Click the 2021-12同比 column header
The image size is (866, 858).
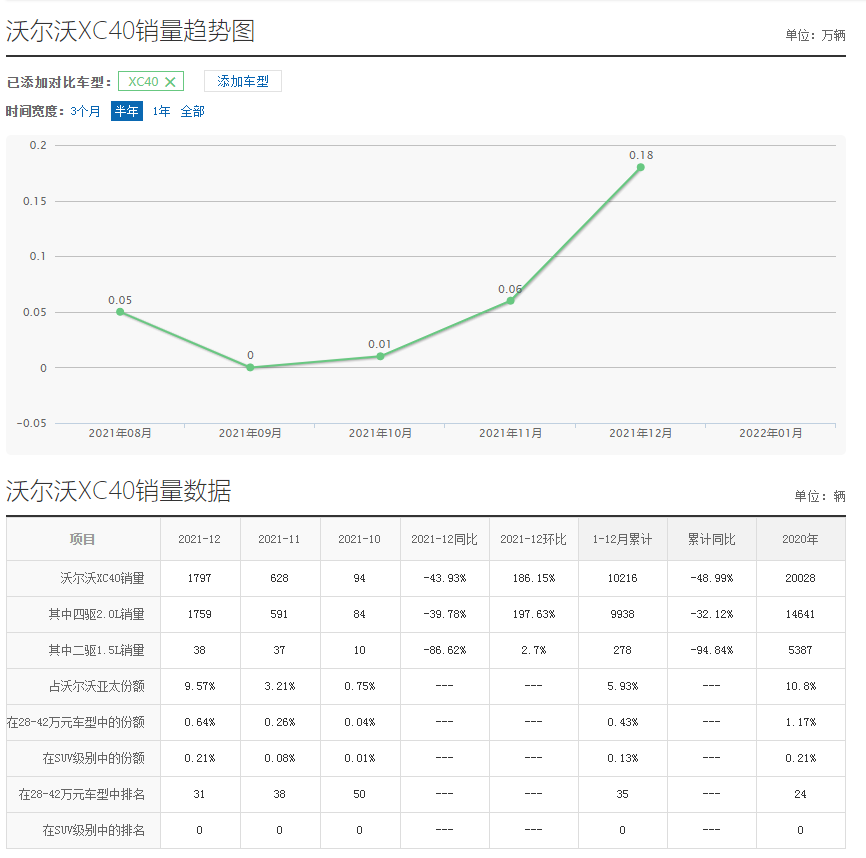point(444,539)
